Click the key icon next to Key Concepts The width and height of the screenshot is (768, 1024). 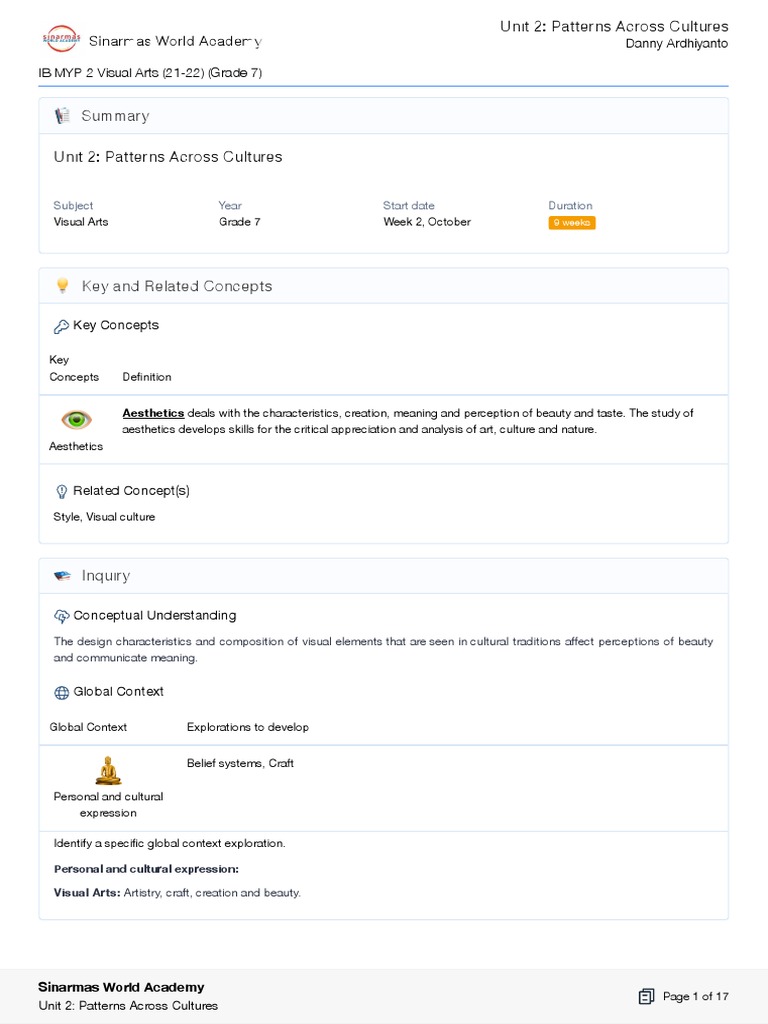coord(61,326)
